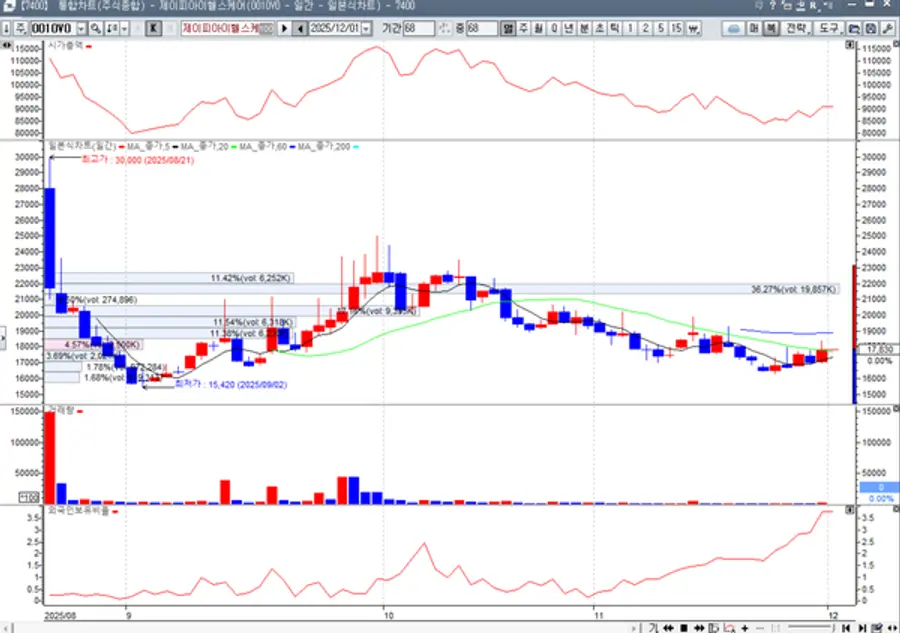Click the save chart disk icon

click(869, 29)
